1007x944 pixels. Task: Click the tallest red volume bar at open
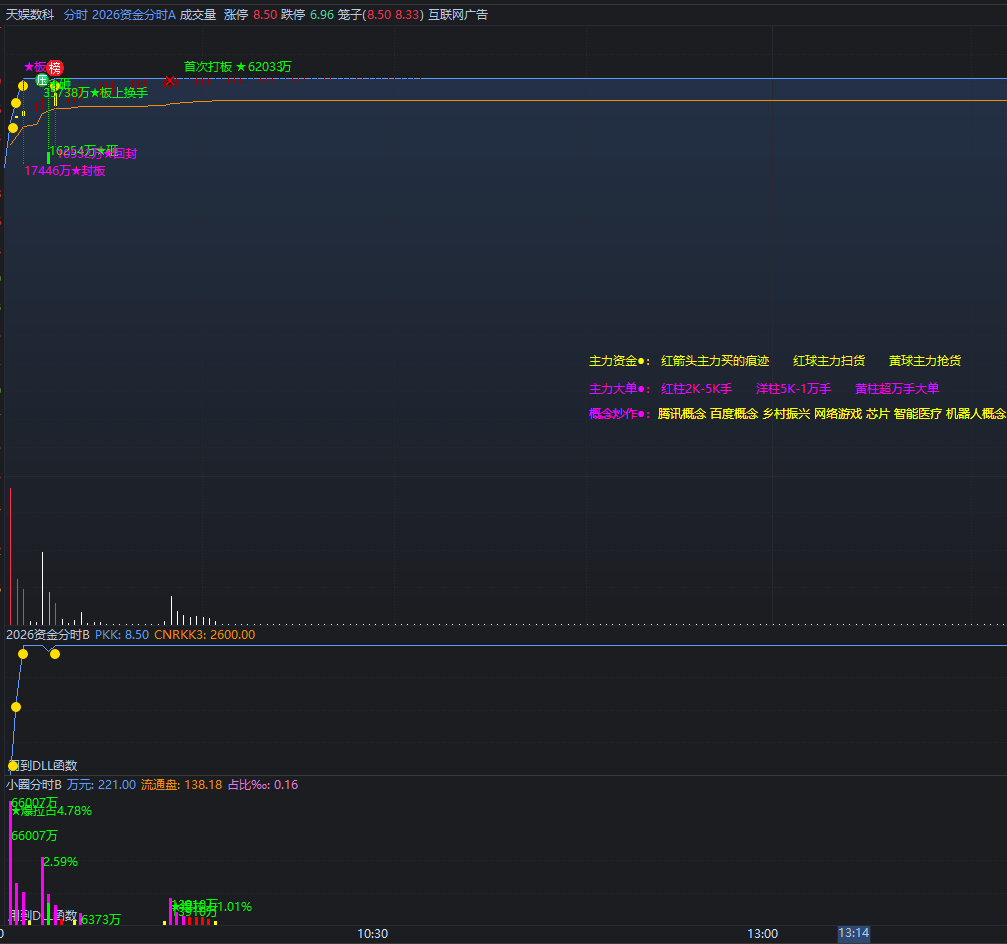point(10,556)
